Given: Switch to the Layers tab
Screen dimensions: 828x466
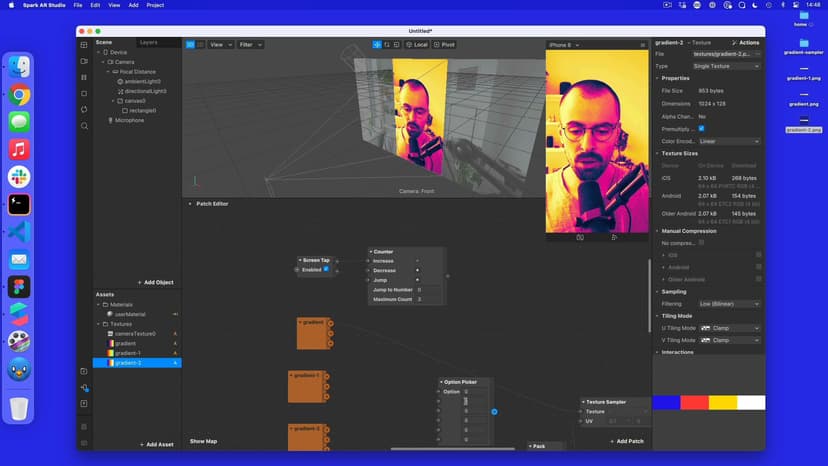Looking at the screenshot, I should click(149, 42).
